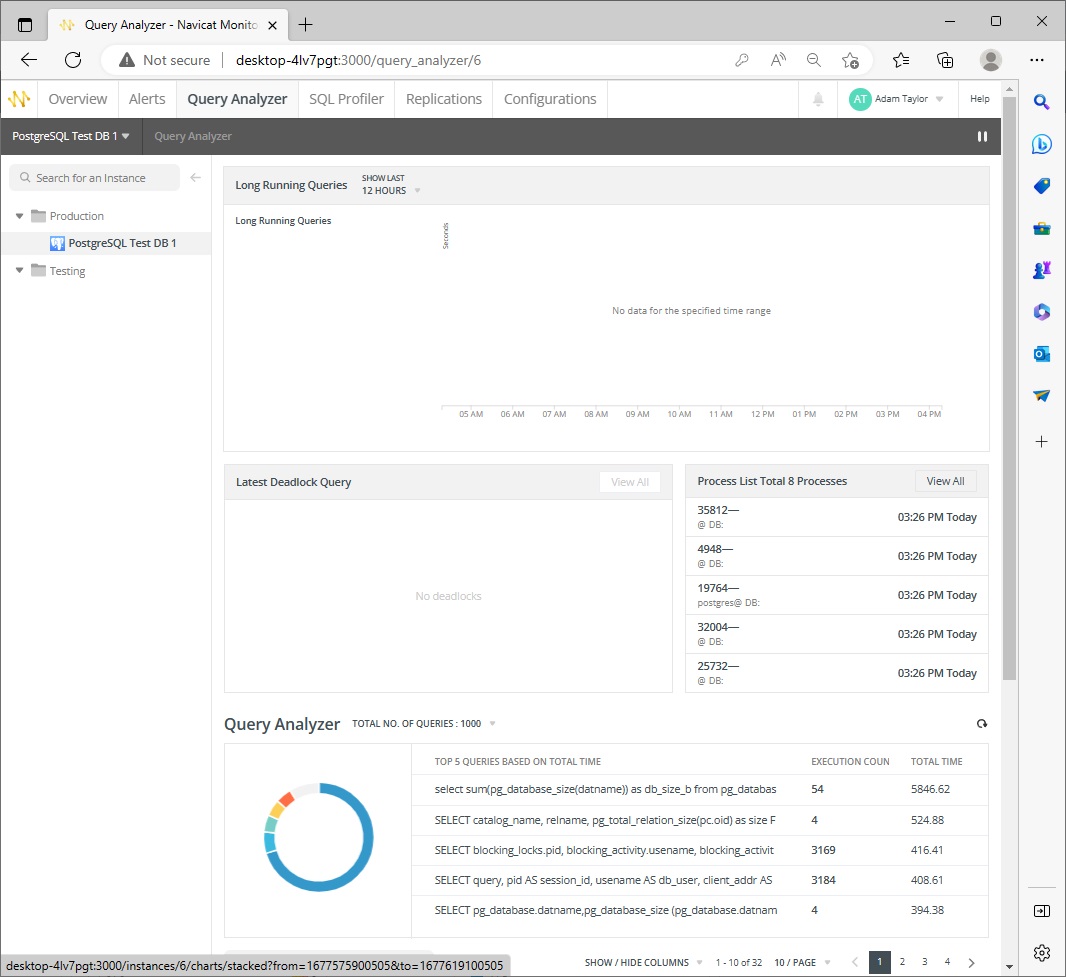Open the SHOW LAST 12 HOURS dropdown
This screenshot has height=977, width=1066.
[390, 185]
